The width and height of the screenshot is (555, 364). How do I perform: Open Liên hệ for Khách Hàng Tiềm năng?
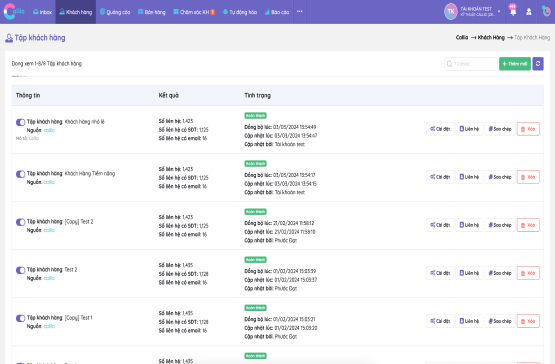469,177
